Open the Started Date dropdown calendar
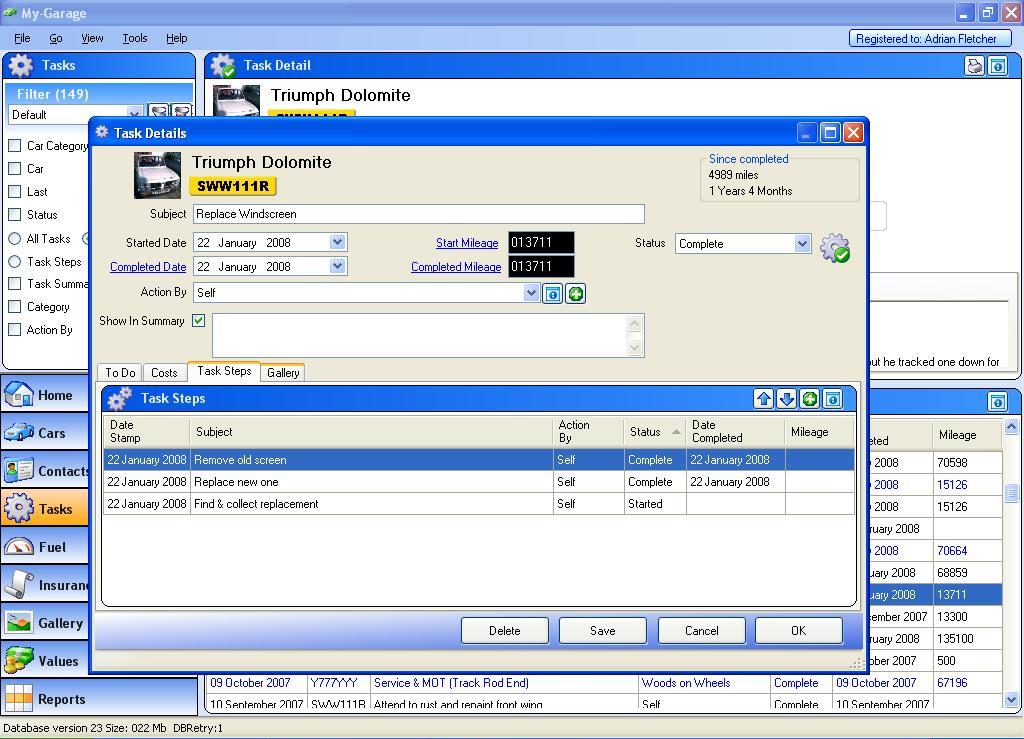The width and height of the screenshot is (1024, 739). coord(337,242)
